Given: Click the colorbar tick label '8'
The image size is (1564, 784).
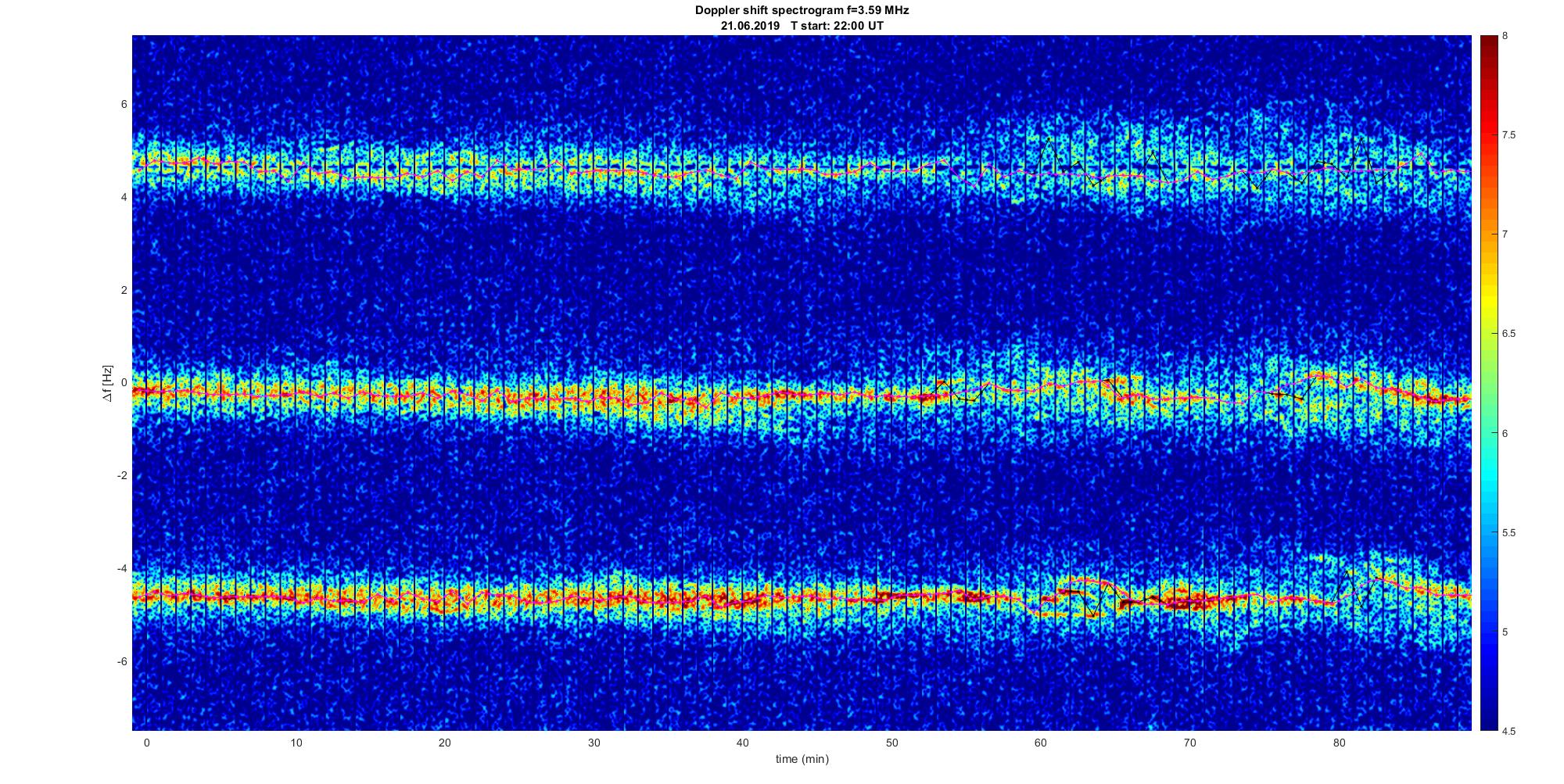Looking at the screenshot, I should [1505, 36].
